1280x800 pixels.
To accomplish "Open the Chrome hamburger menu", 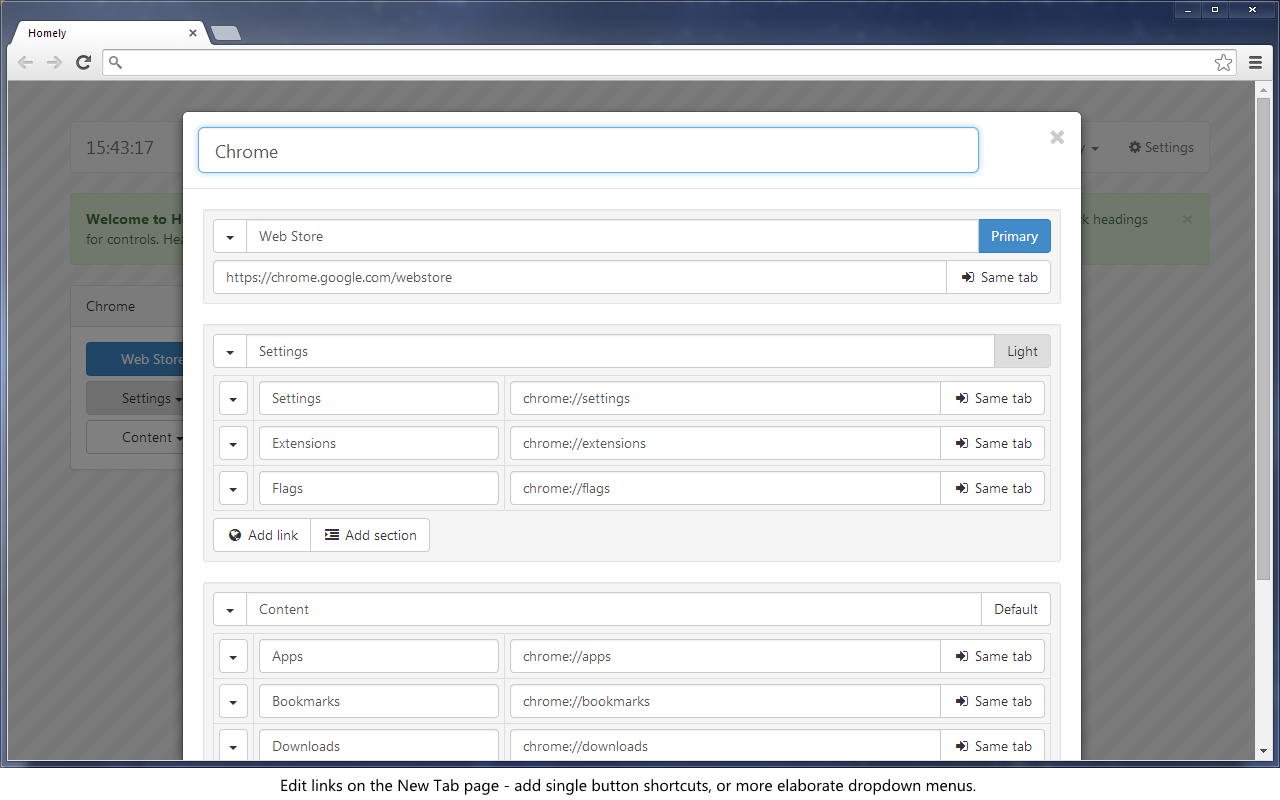I will point(1256,63).
